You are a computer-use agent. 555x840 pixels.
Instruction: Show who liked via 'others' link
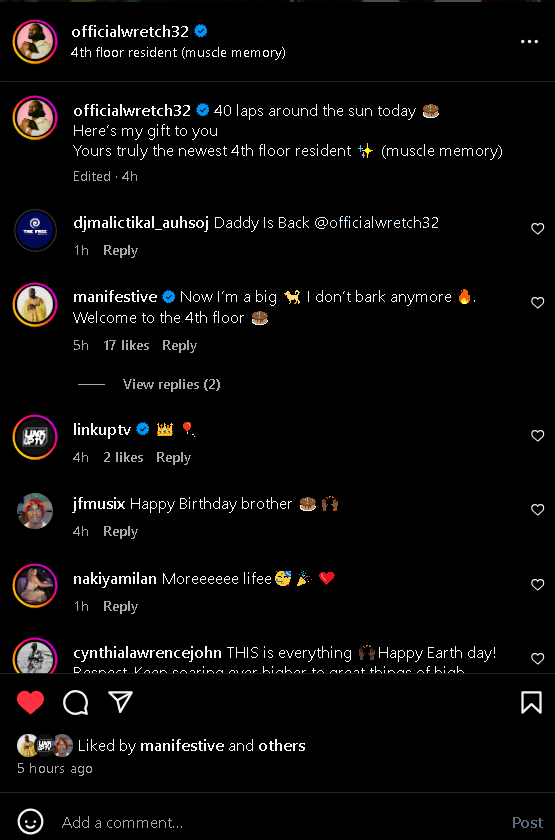tap(282, 746)
